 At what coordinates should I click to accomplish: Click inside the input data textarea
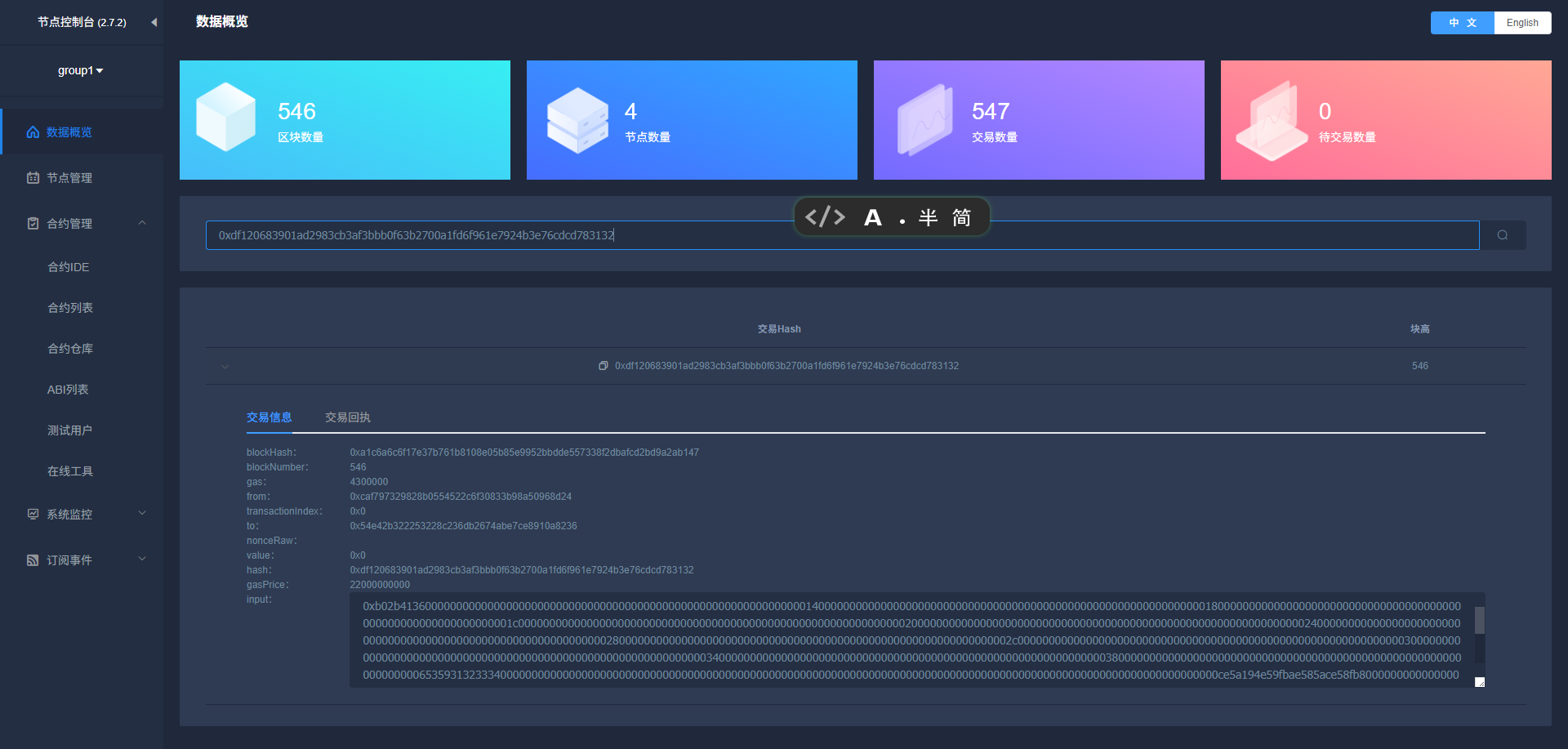[911, 640]
